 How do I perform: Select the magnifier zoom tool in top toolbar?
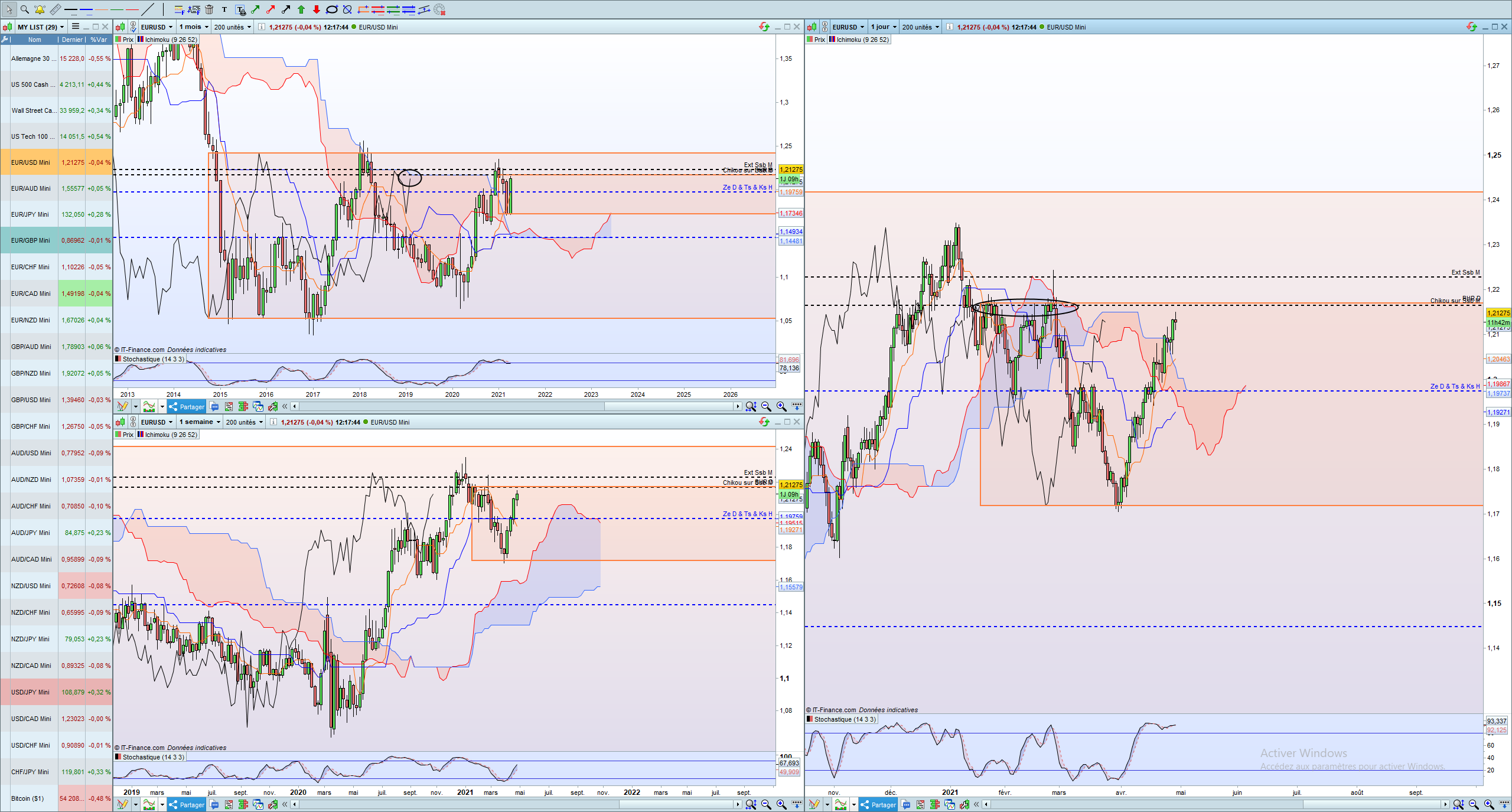click(24, 9)
